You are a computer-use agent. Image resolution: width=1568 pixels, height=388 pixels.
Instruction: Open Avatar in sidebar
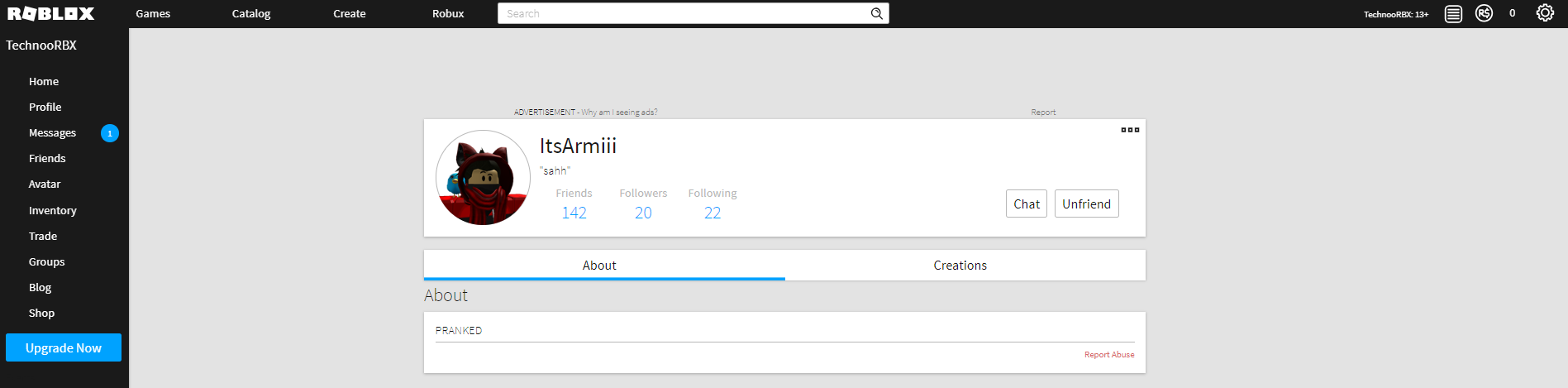pos(45,184)
